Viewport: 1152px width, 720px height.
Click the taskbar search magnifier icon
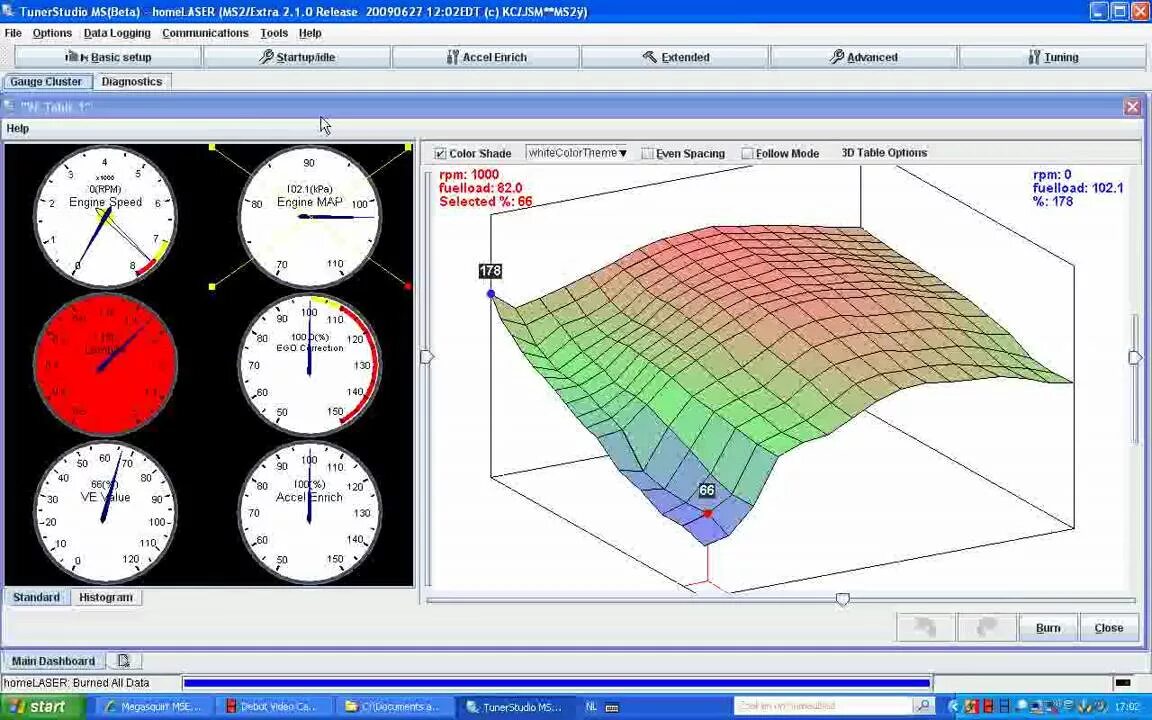pos(923,706)
